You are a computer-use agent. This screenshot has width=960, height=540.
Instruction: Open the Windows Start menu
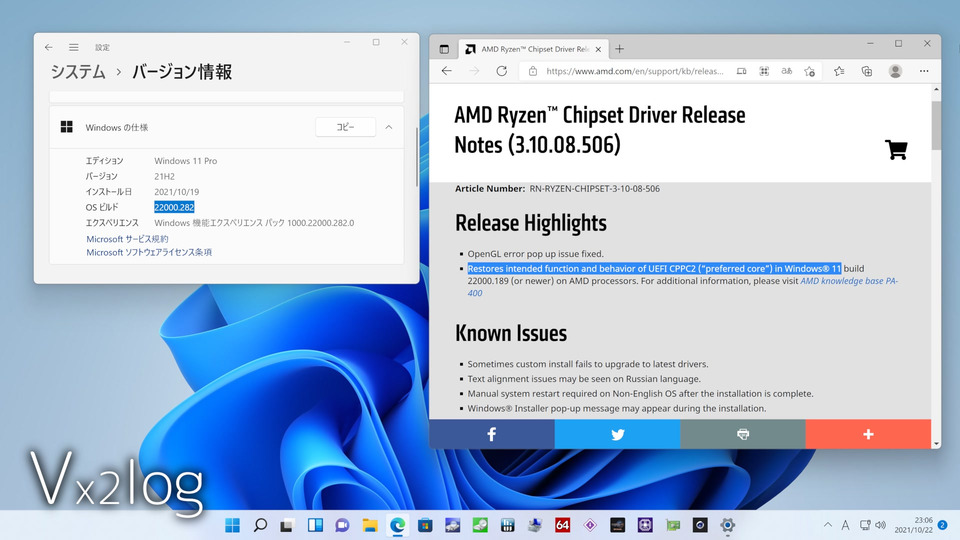tap(233, 525)
